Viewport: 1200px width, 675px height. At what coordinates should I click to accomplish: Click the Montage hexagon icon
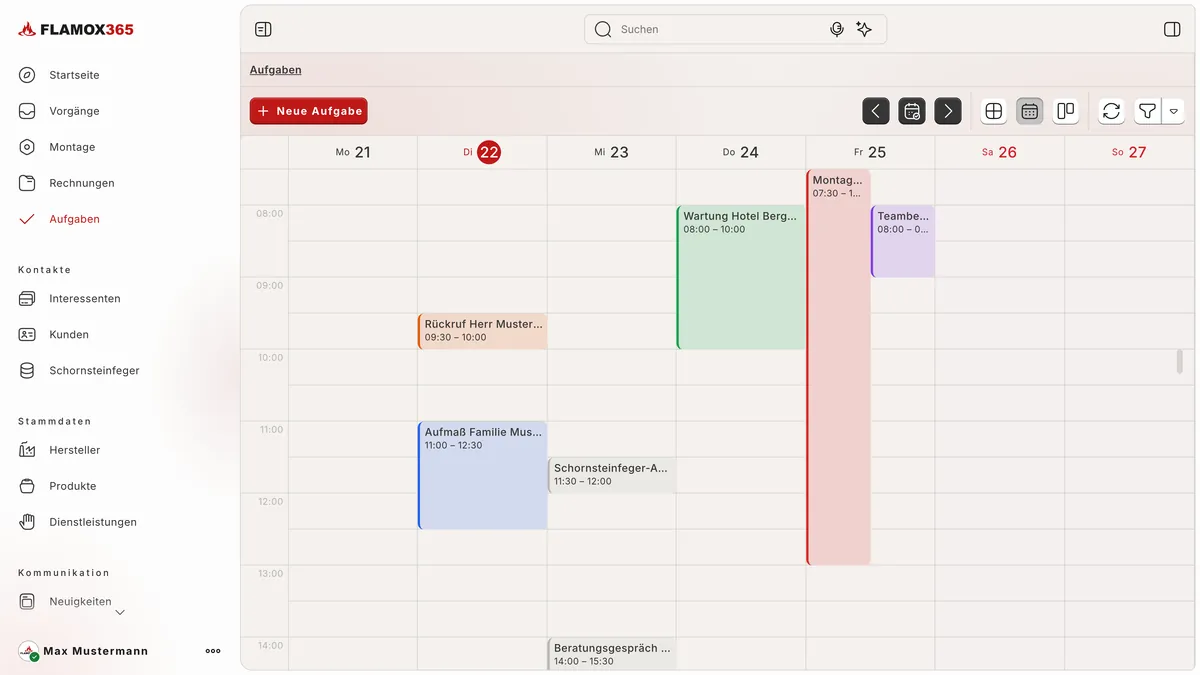[x=27, y=147]
